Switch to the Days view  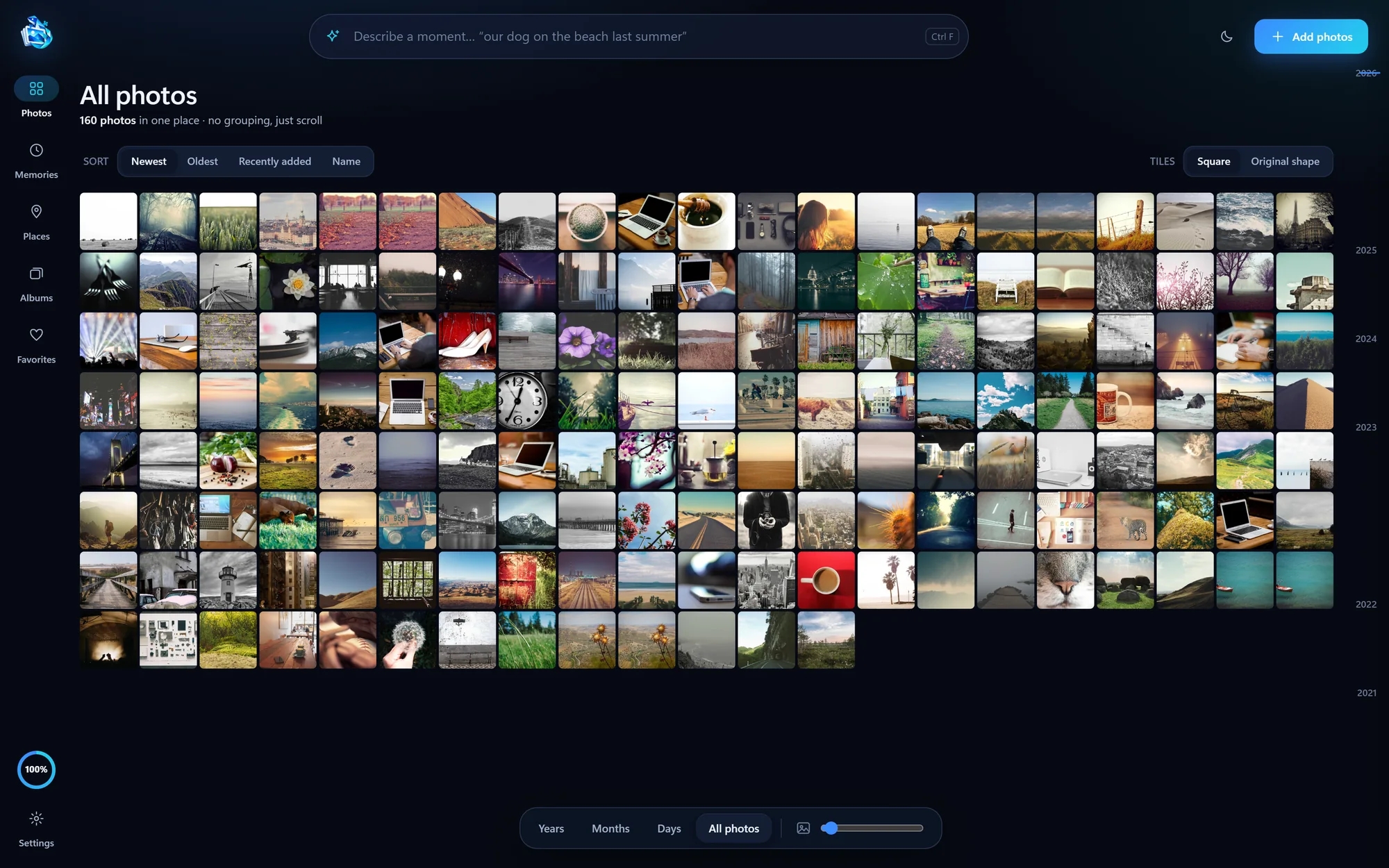(x=669, y=828)
